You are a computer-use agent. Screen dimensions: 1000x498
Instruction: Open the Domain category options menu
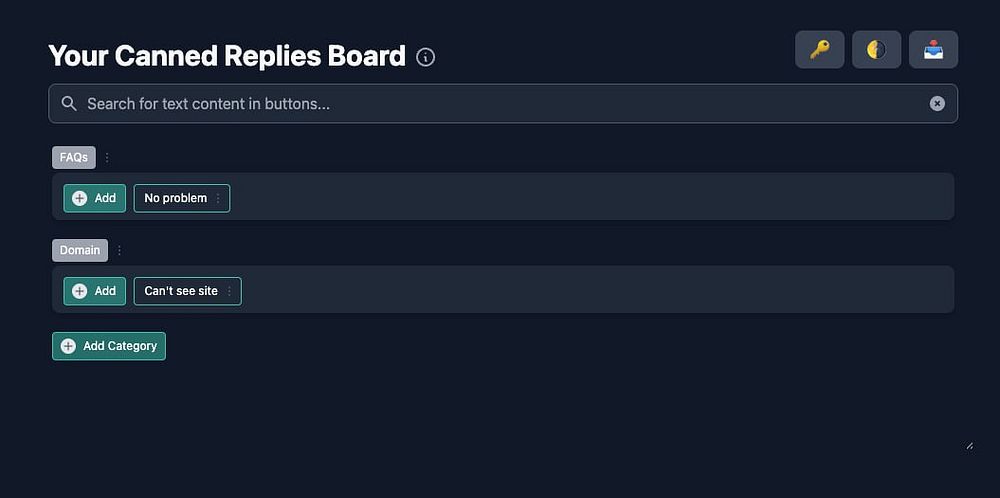coord(119,251)
